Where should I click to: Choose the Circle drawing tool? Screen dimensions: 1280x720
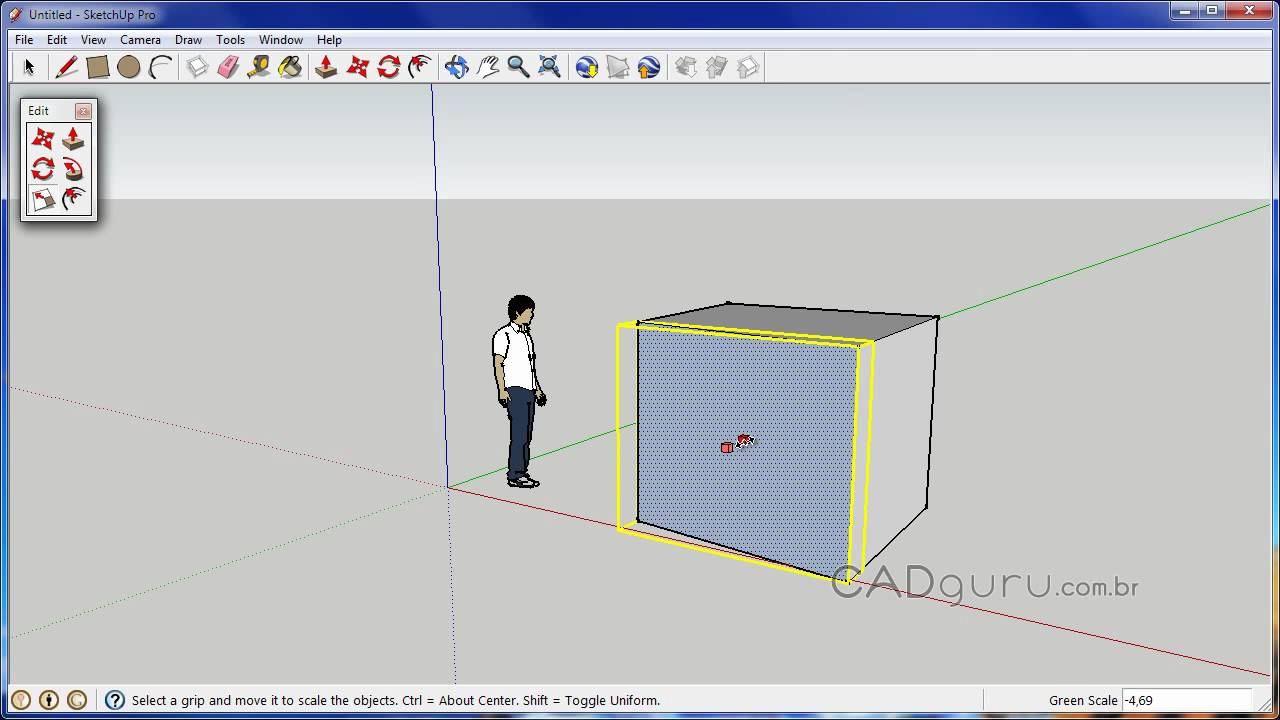pyautogui.click(x=128, y=67)
